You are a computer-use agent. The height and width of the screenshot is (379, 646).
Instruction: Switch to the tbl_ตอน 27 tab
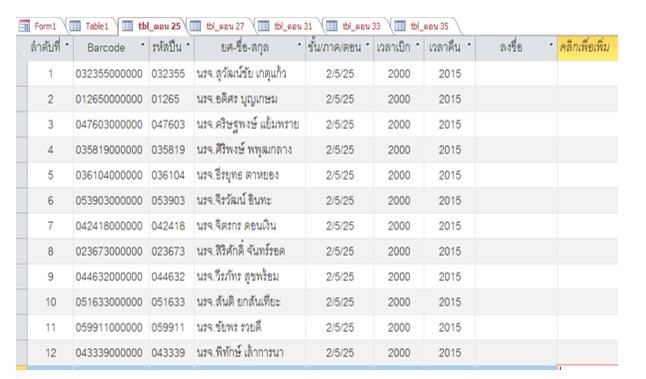coord(220,26)
